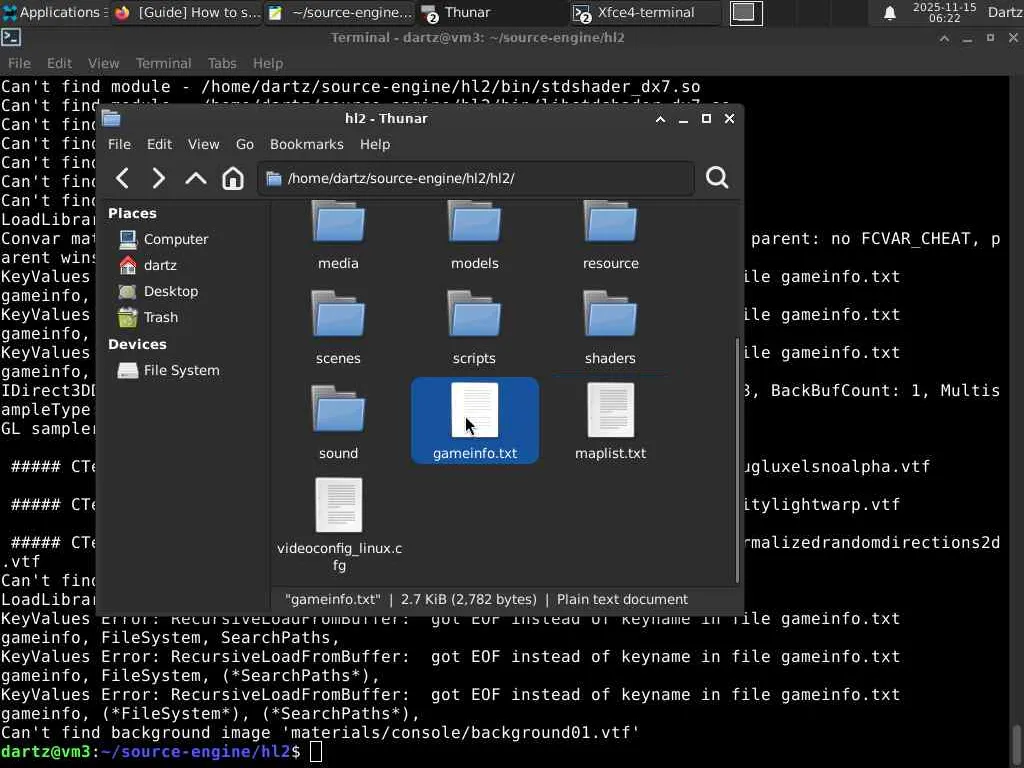The width and height of the screenshot is (1024, 768).
Task: Select the resource folder
Action: pos(611,236)
